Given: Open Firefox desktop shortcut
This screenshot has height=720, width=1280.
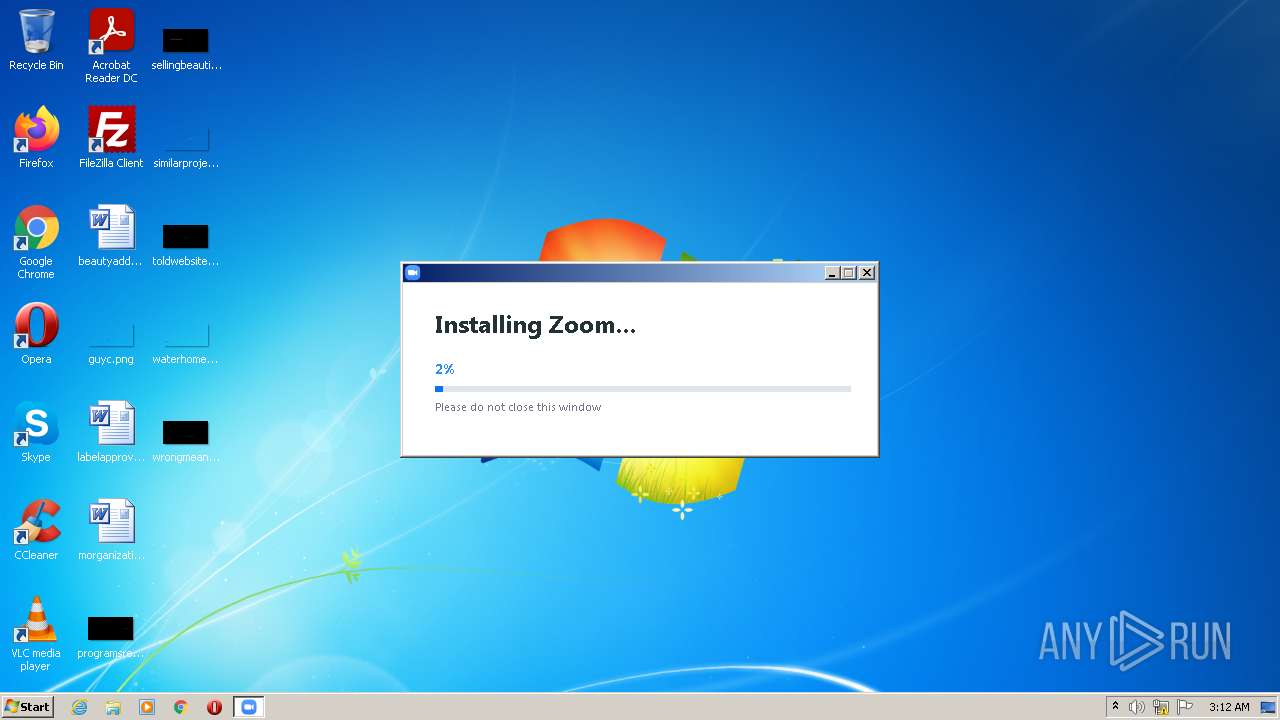Looking at the screenshot, I should 36,138.
